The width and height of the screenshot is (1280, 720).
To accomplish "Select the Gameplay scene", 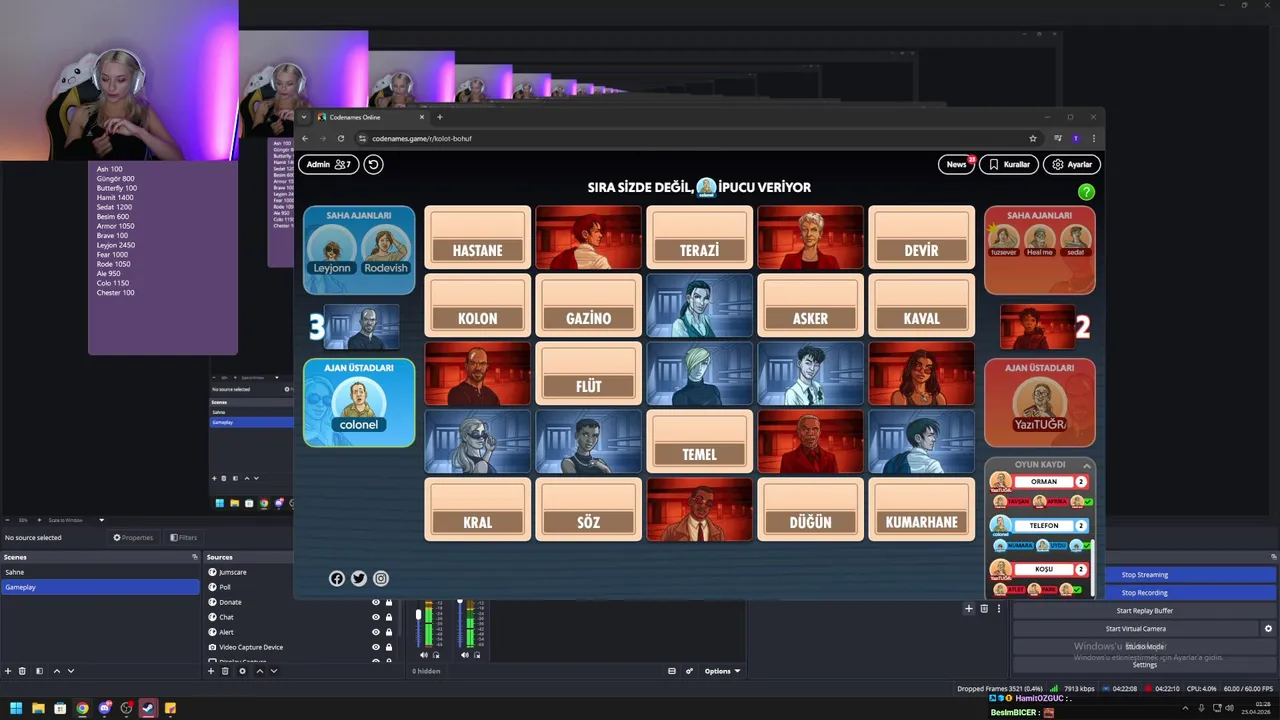I will point(100,587).
